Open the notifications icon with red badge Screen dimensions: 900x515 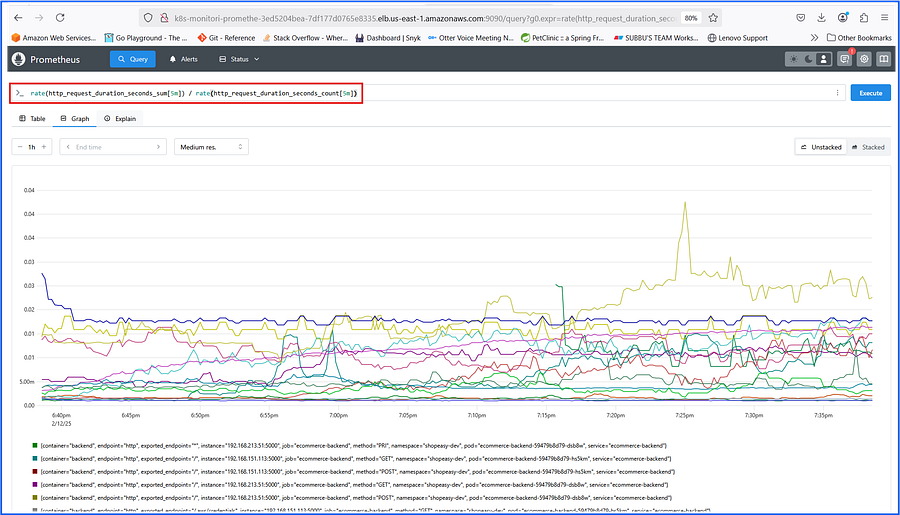coord(845,59)
